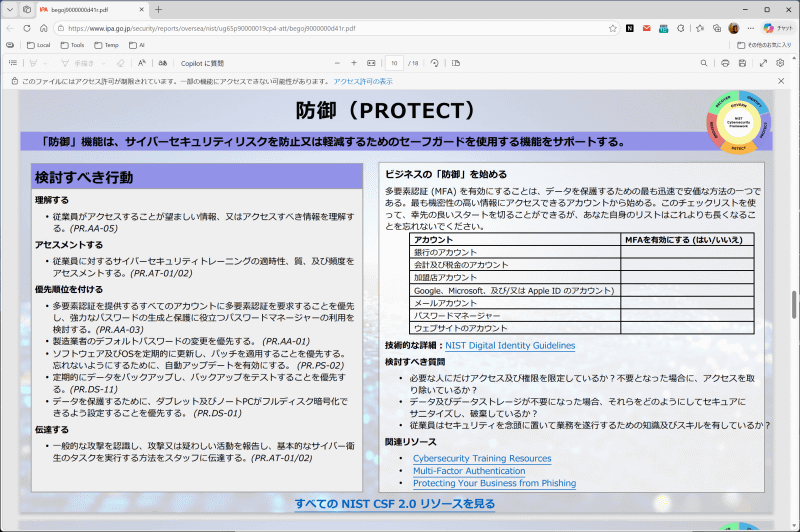Add this page to favorites (star)
The image size is (800, 532).
(613, 28)
